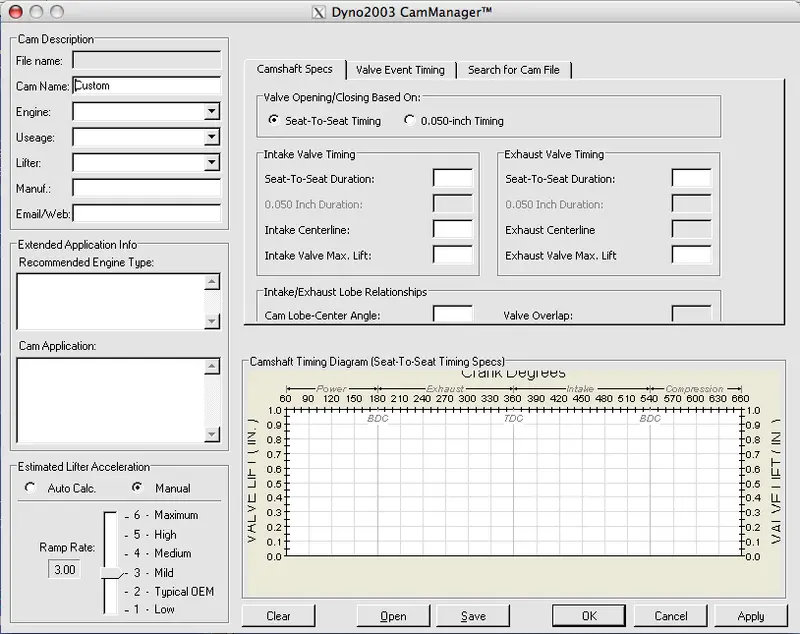This screenshot has height=634, width=800.
Task: Click the red close window button
Action: tap(16, 12)
